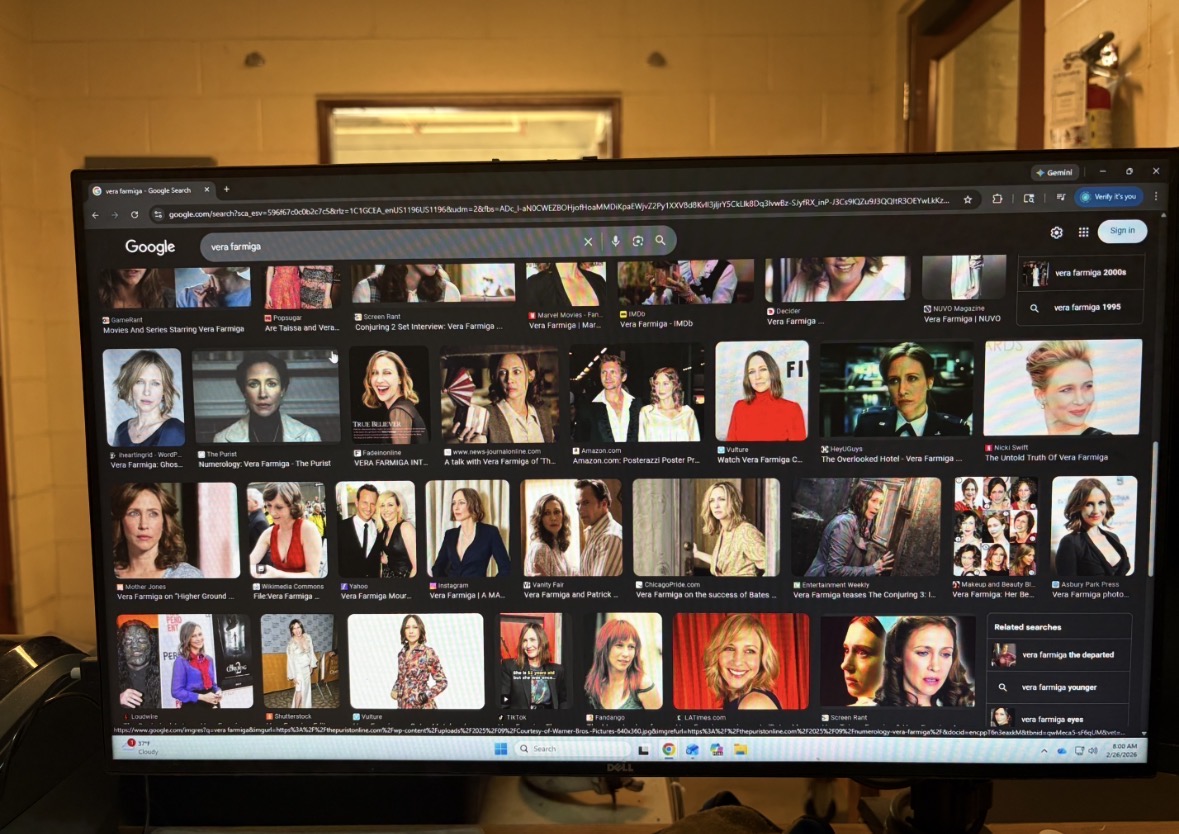Open the clock showing 8:00 AM
Screen dimensions: 1179x834
(1122, 751)
